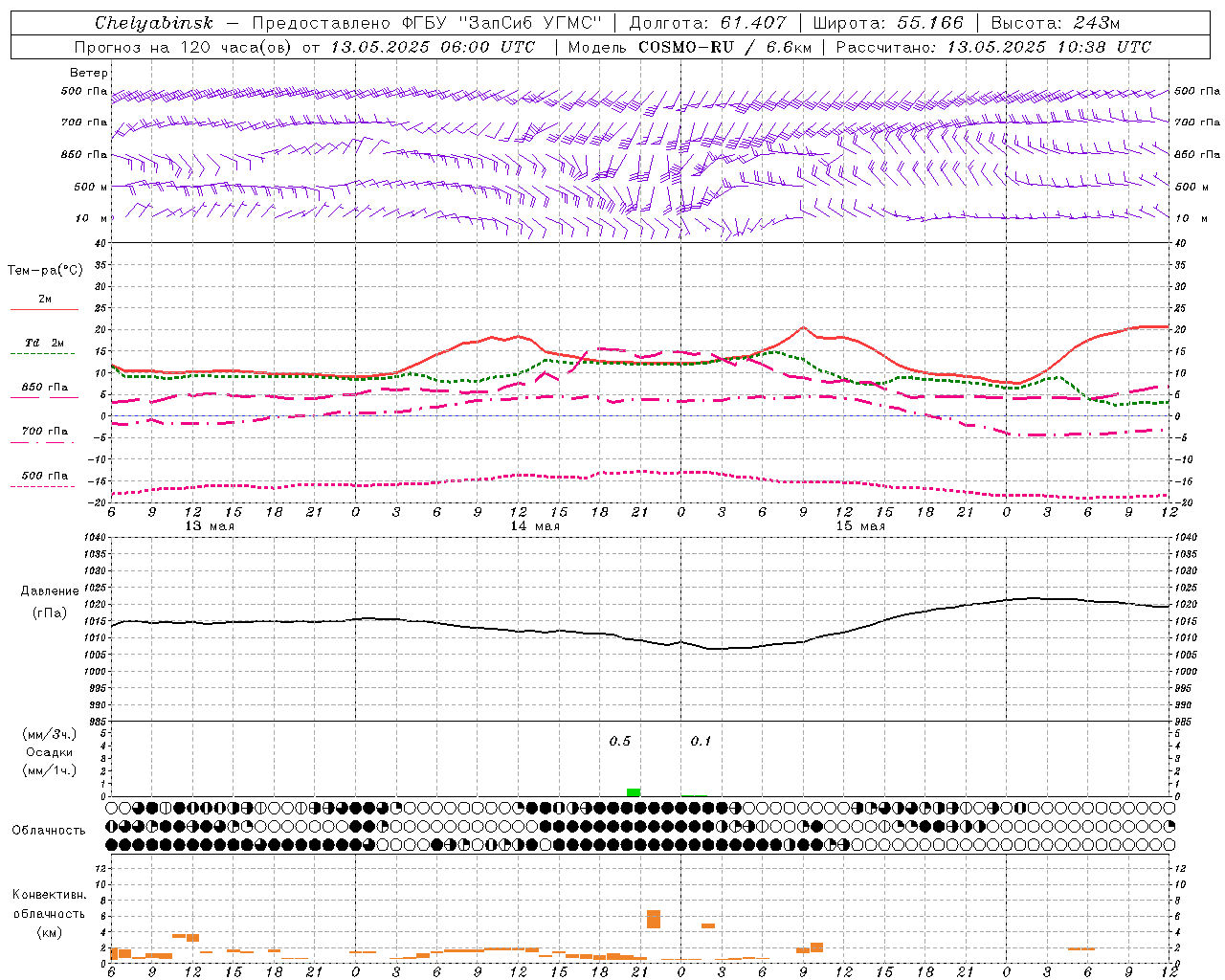
Task: Click the dashed line sample under "Td 2м"
Action: 42,354
